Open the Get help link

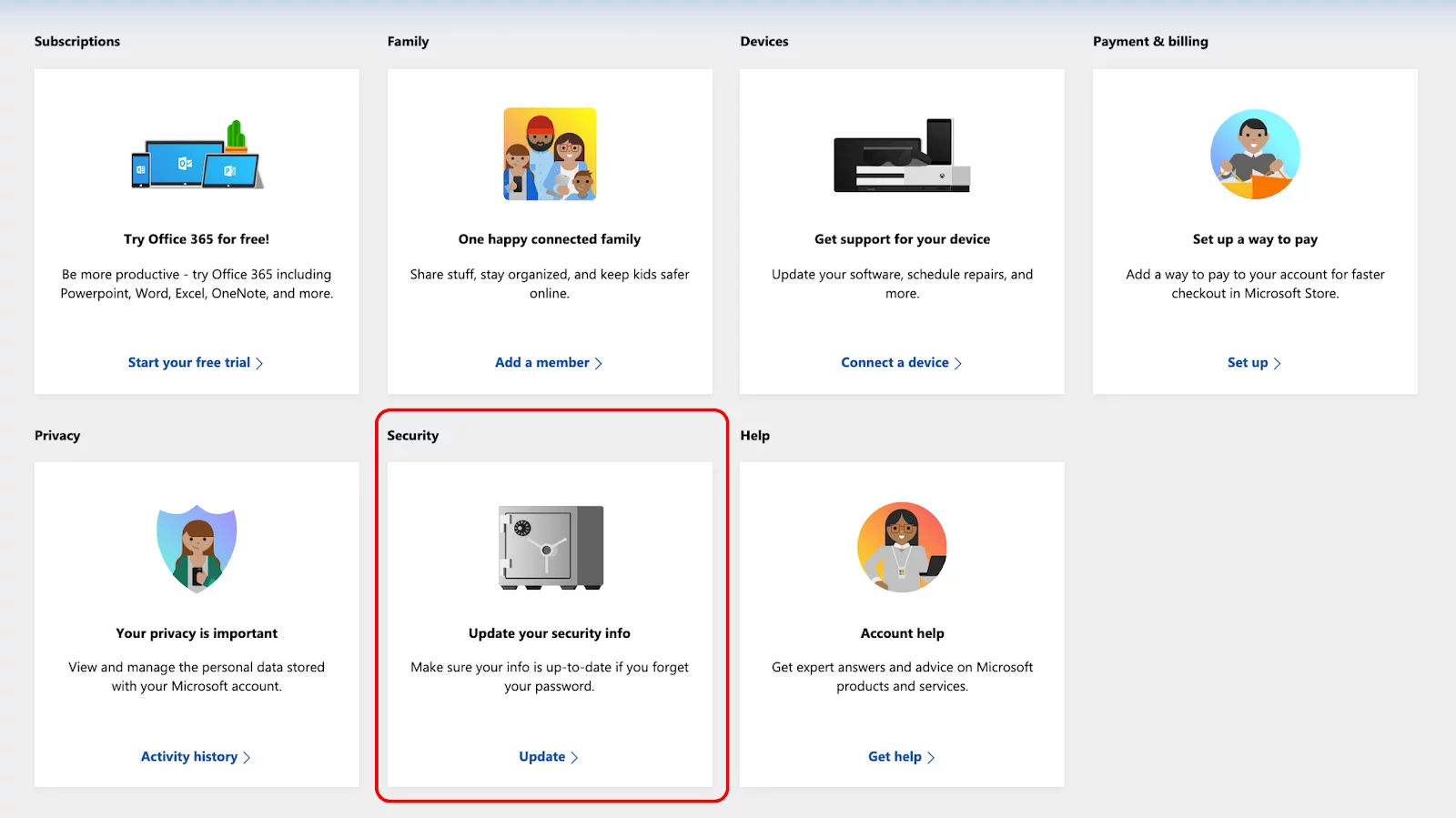coord(901,756)
